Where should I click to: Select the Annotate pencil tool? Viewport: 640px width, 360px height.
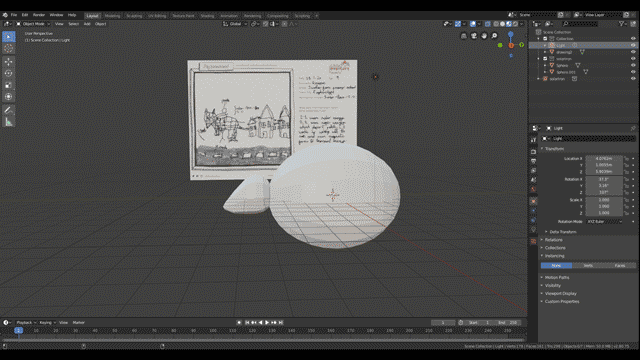pos(9,110)
